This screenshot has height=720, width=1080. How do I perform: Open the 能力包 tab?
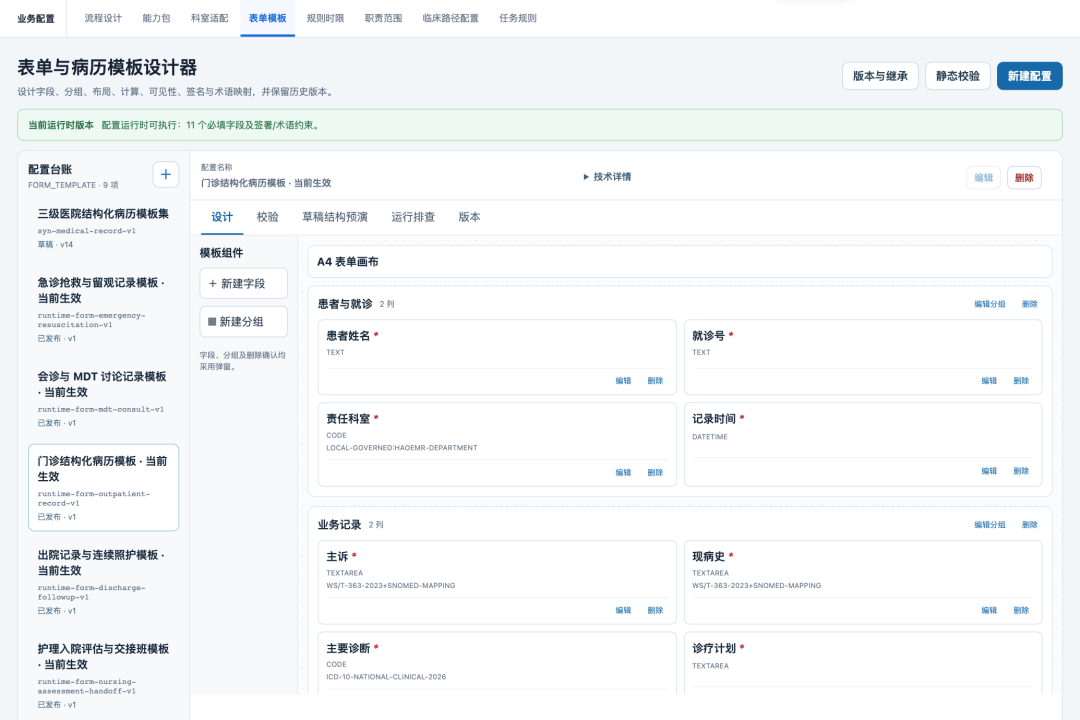[156, 18]
